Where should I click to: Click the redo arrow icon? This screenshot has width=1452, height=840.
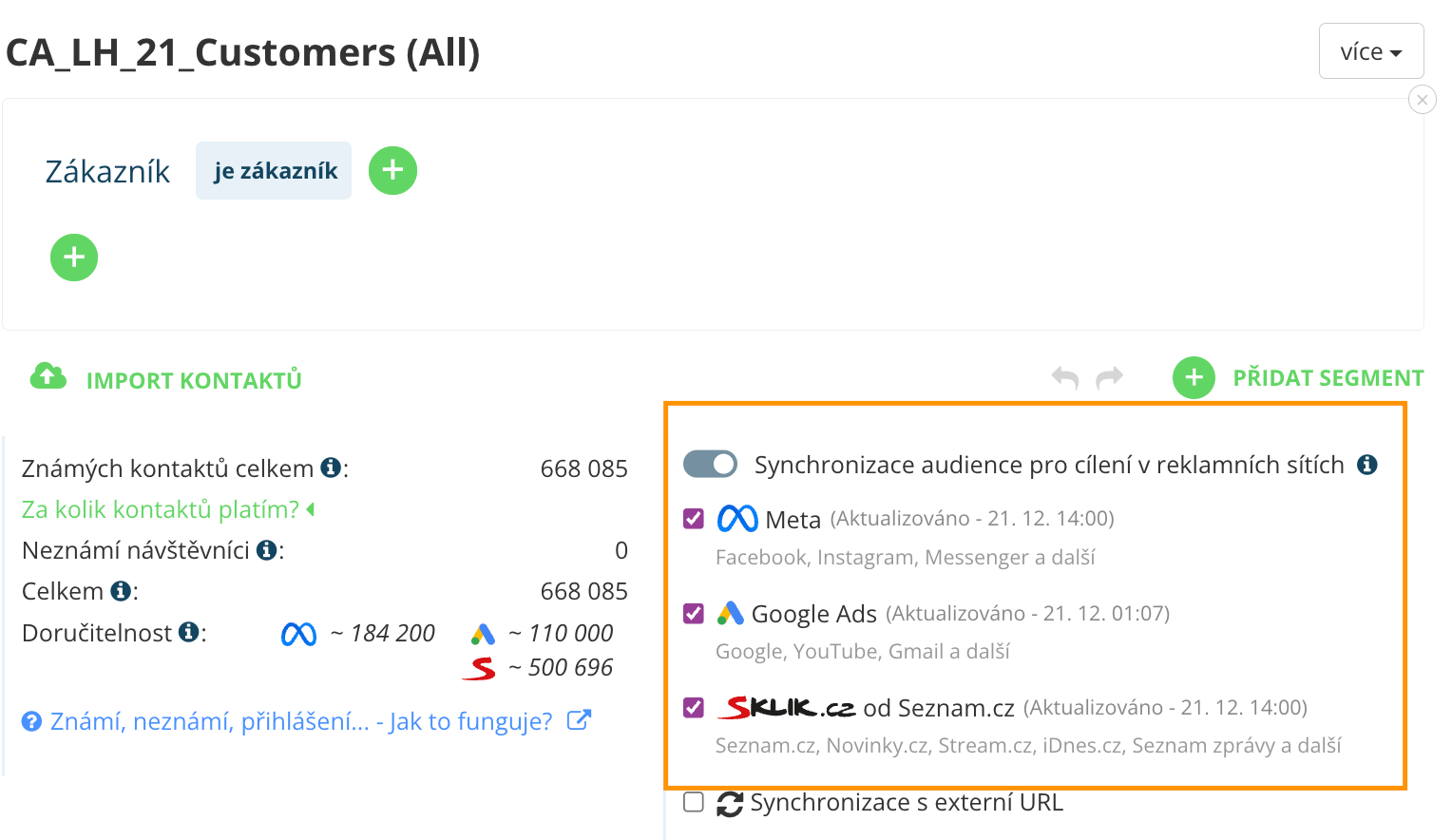(1109, 378)
